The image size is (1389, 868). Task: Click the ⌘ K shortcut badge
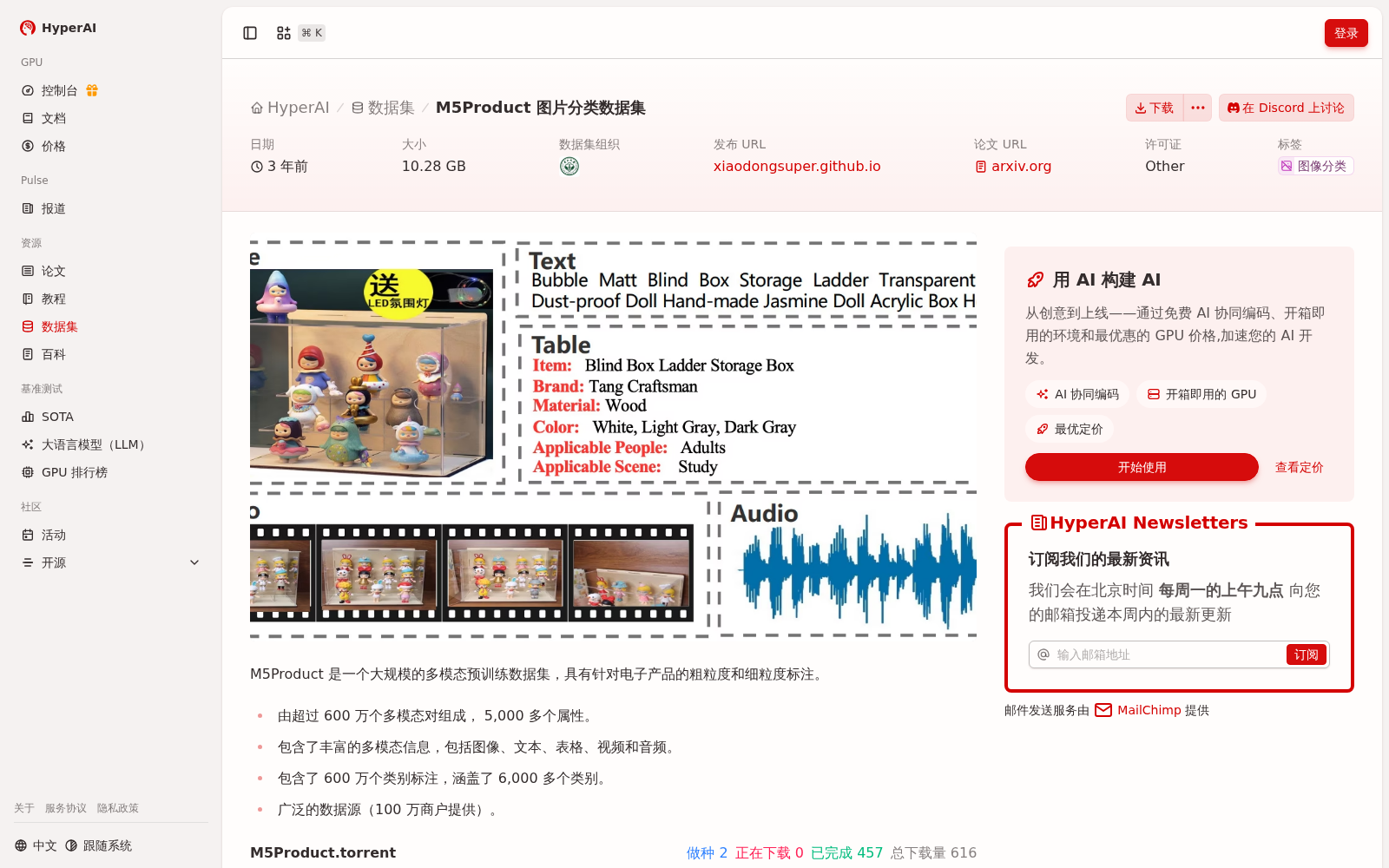(312, 33)
